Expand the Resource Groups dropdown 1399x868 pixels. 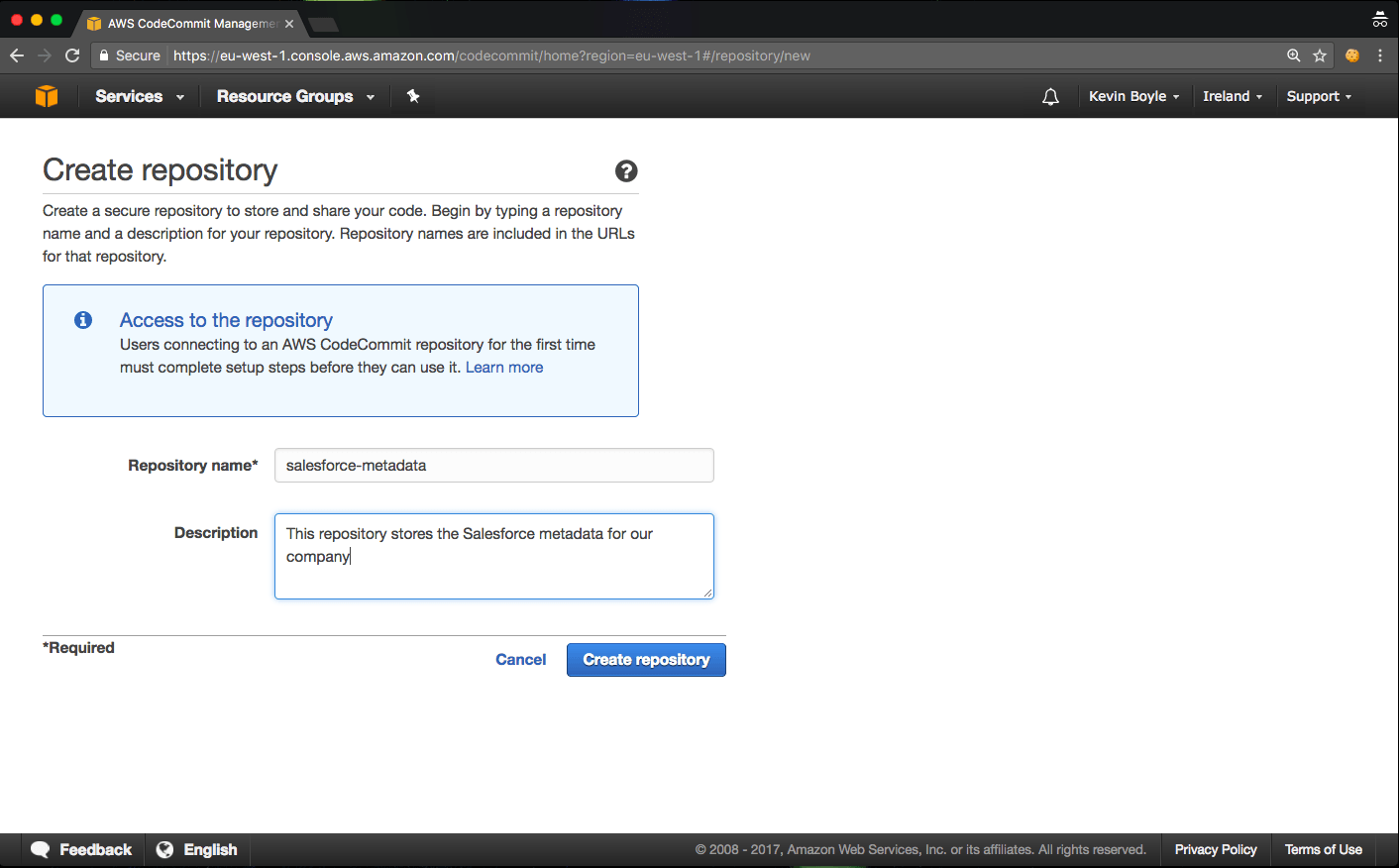click(x=295, y=96)
